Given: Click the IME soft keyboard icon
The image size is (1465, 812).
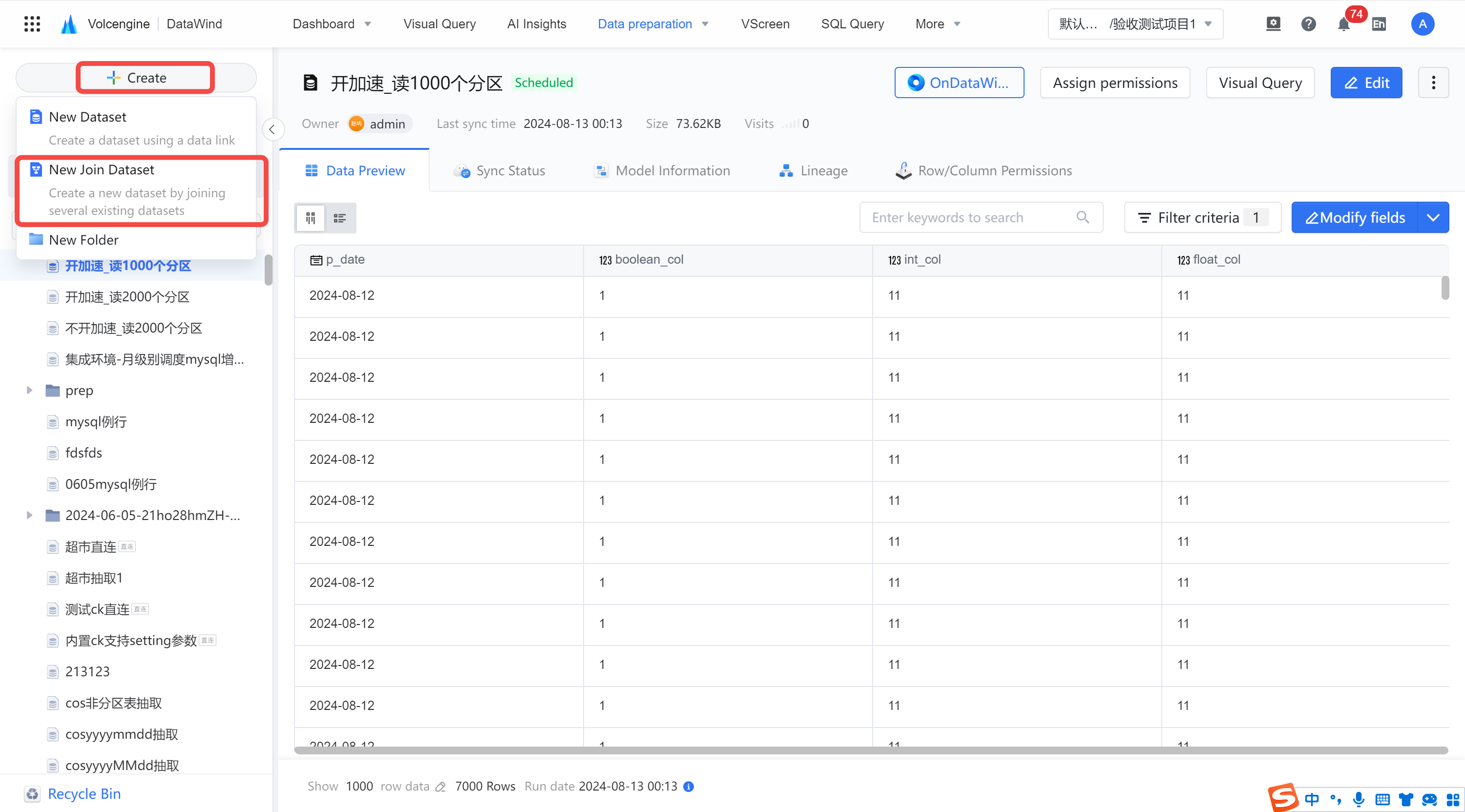Looking at the screenshot, I should pyautogui.click(x=1382, y=799).
